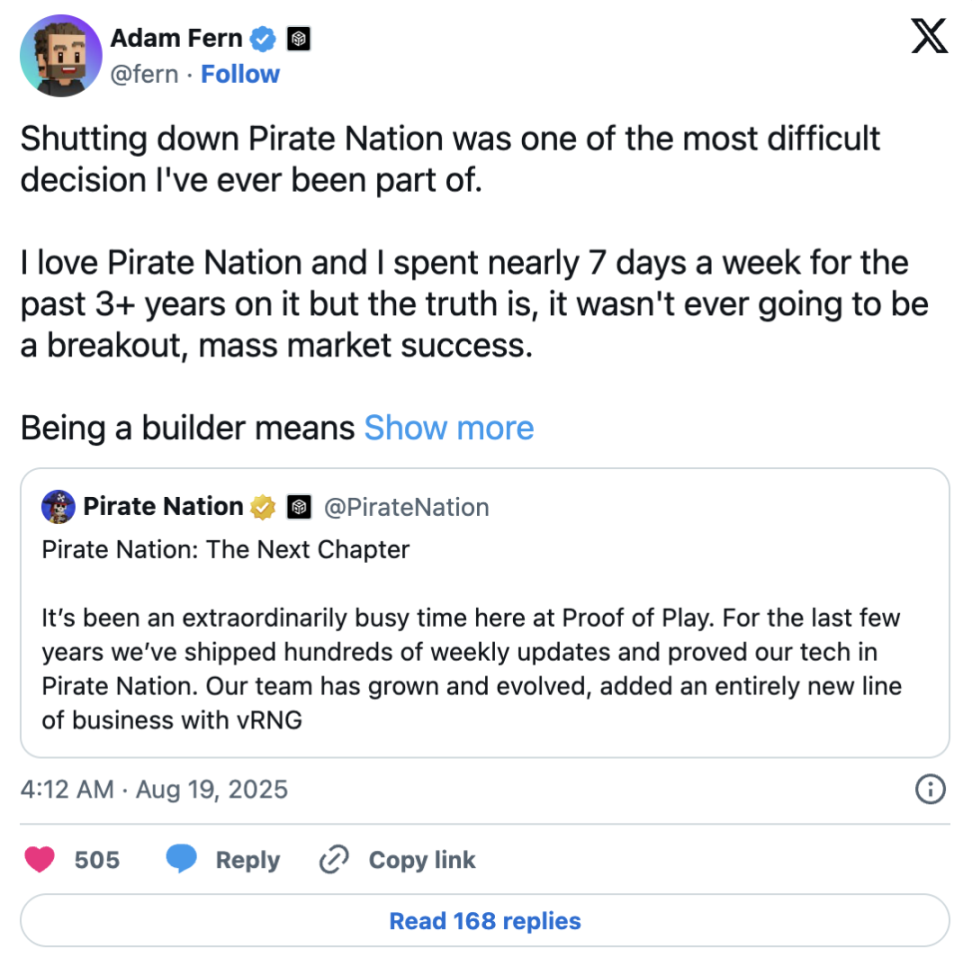The height and width of the screenshot is (967, 972).
Task: Click Pirate Nation's gold verified badge
Action: [x=263, y=507]
